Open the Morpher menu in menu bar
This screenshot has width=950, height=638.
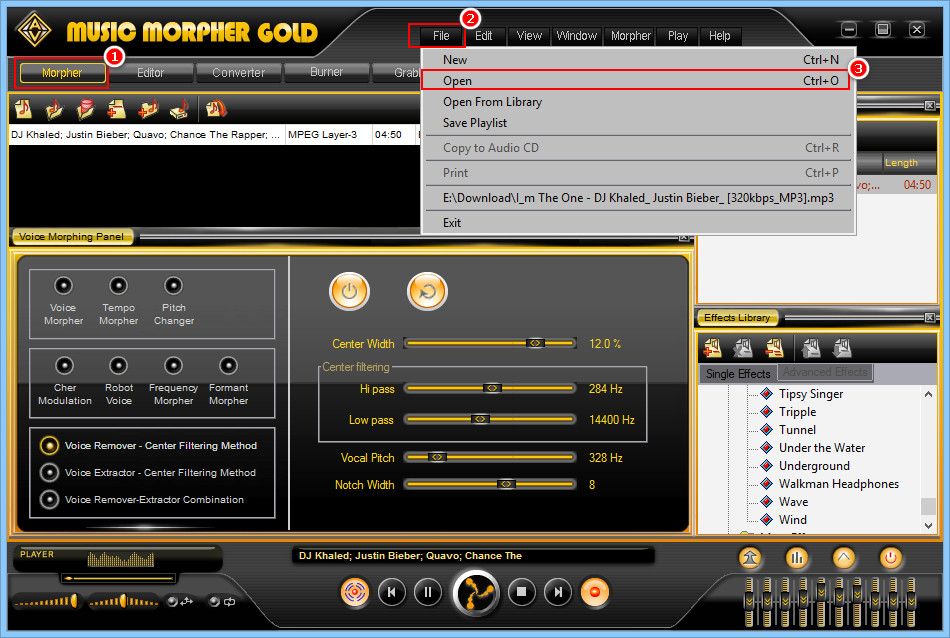point(631,36)
